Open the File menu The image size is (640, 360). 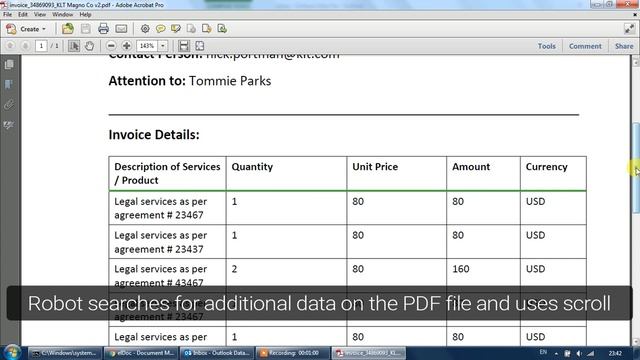7,14
